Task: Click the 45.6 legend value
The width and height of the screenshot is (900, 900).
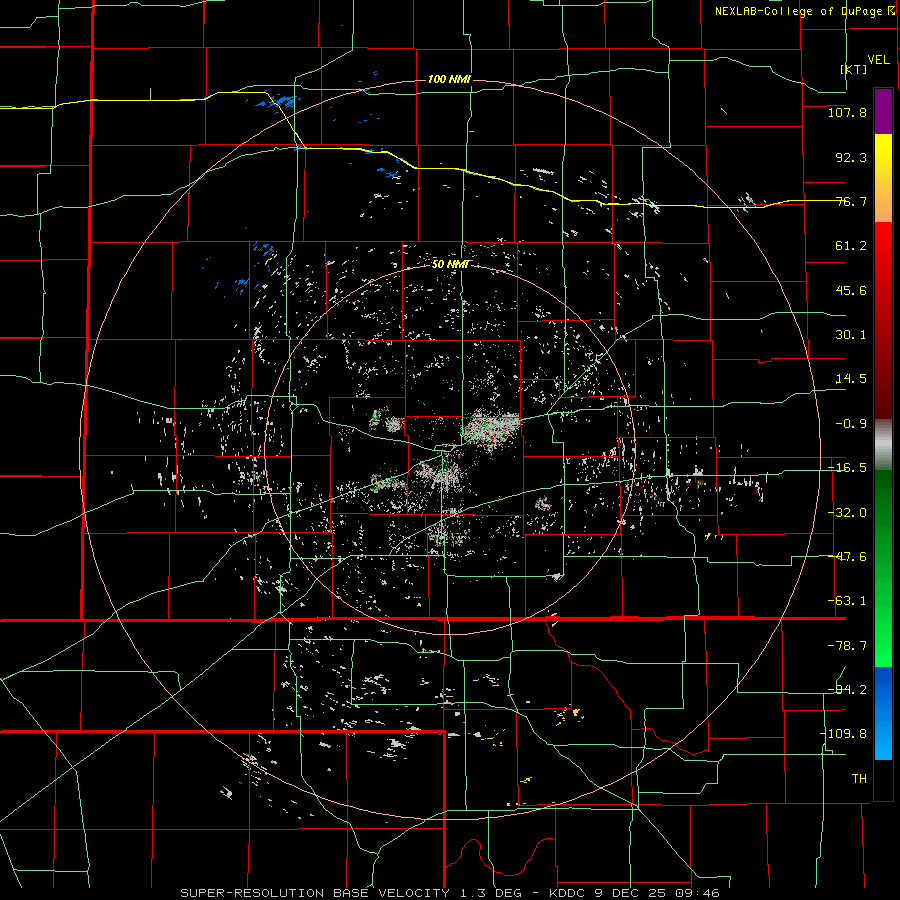Action: pos(851,290)
